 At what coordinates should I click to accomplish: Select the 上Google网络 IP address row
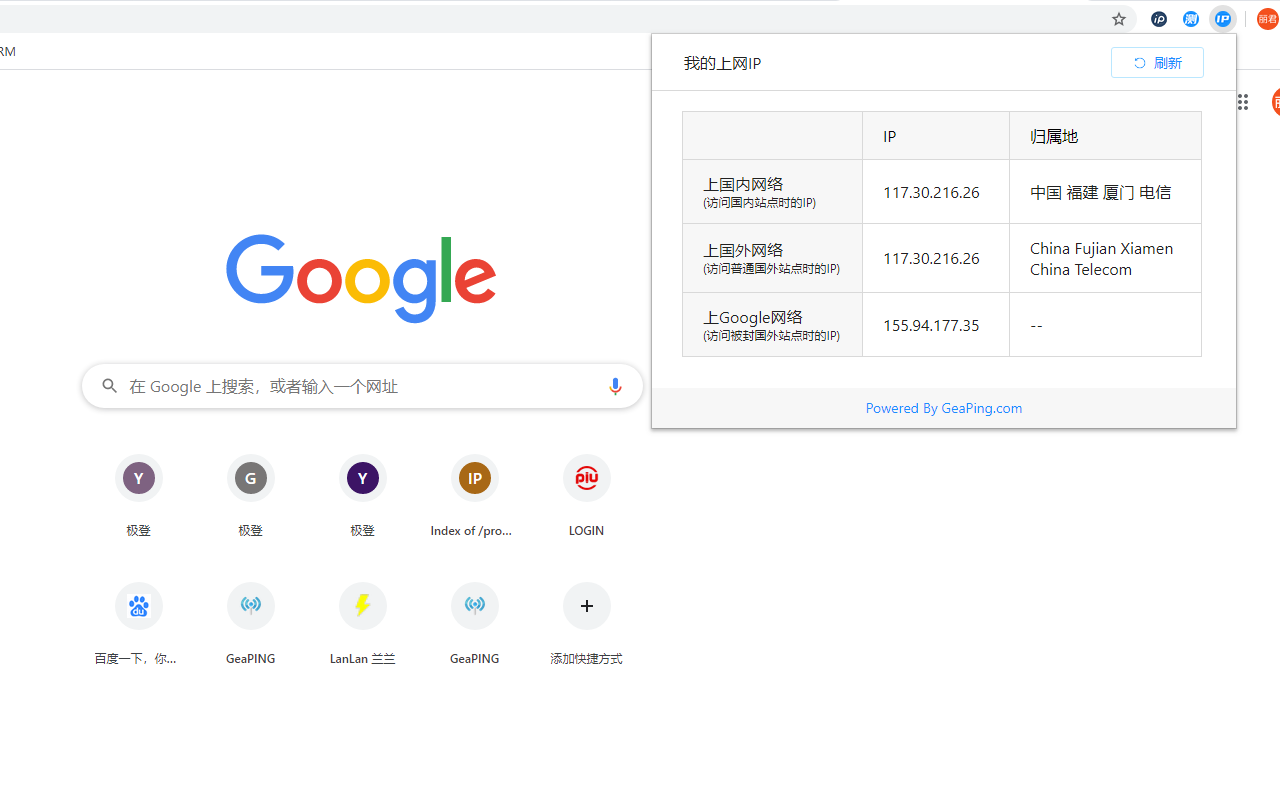point(930,324)
